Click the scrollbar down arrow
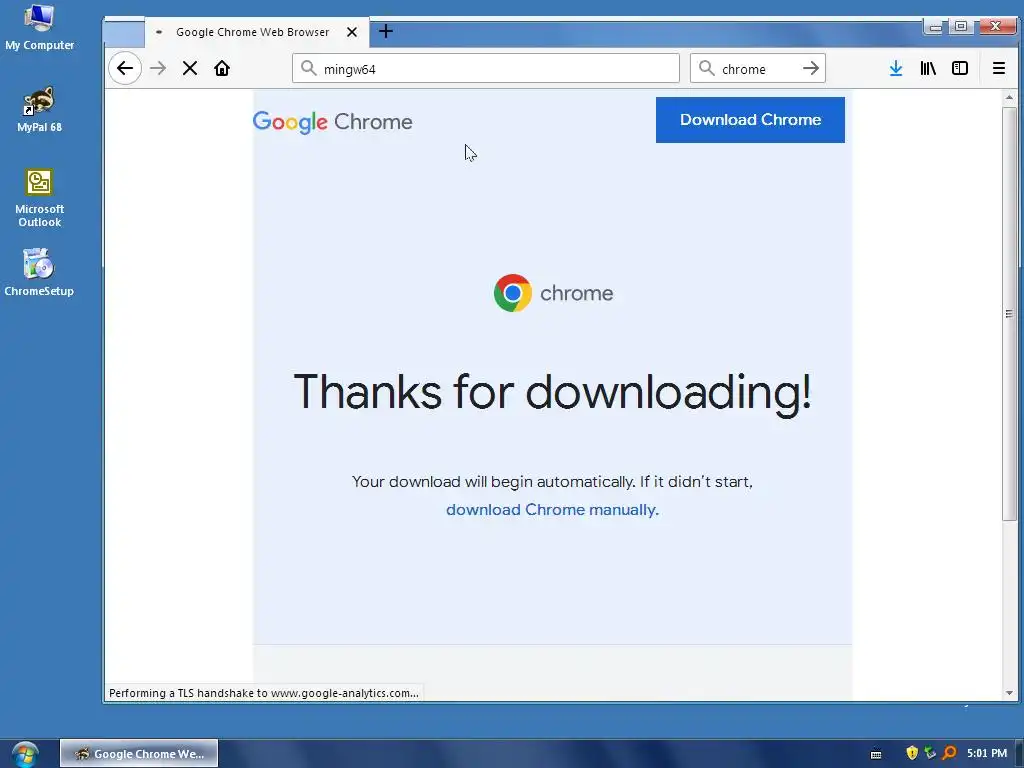Viewport: 1024px width, 768px height. [1009, 693]
